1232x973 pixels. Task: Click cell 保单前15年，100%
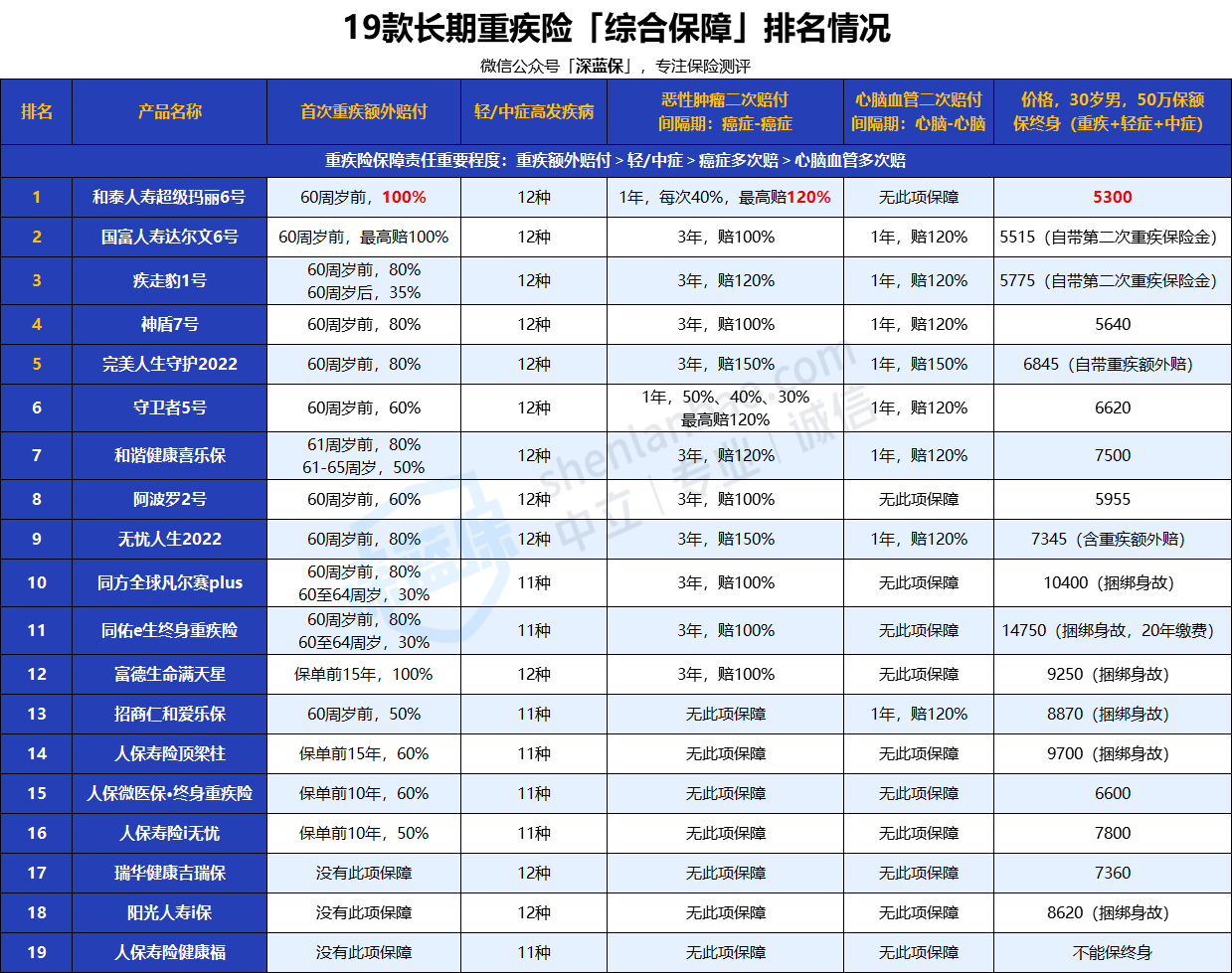click(x=364, y=674)
